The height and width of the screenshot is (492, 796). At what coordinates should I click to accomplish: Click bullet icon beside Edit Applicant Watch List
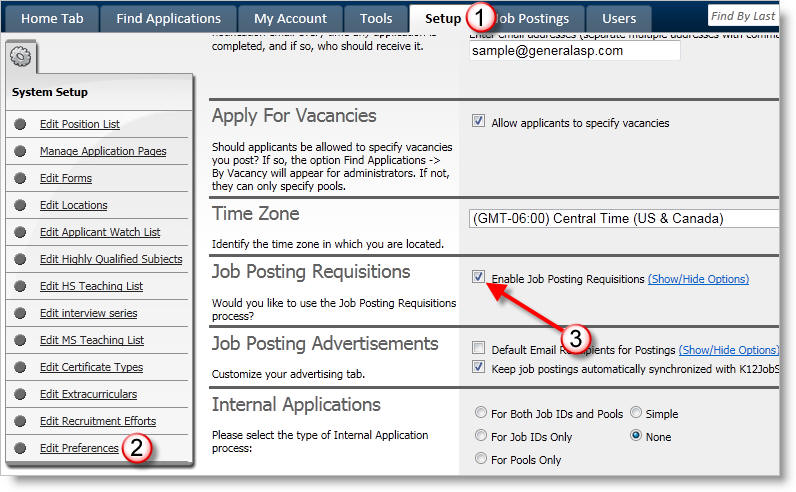20,232
